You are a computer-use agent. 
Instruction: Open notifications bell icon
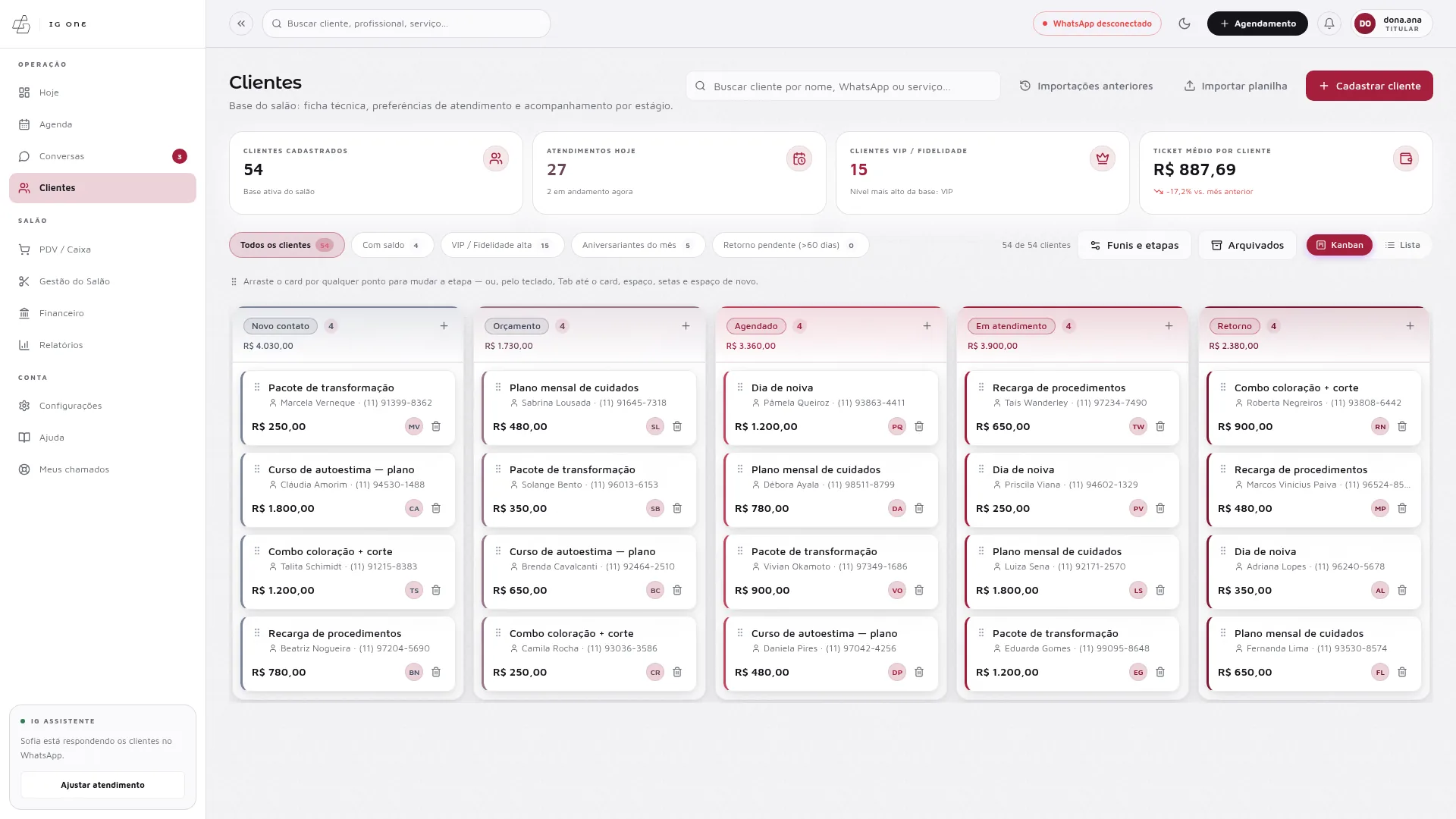pos(1329,24)
